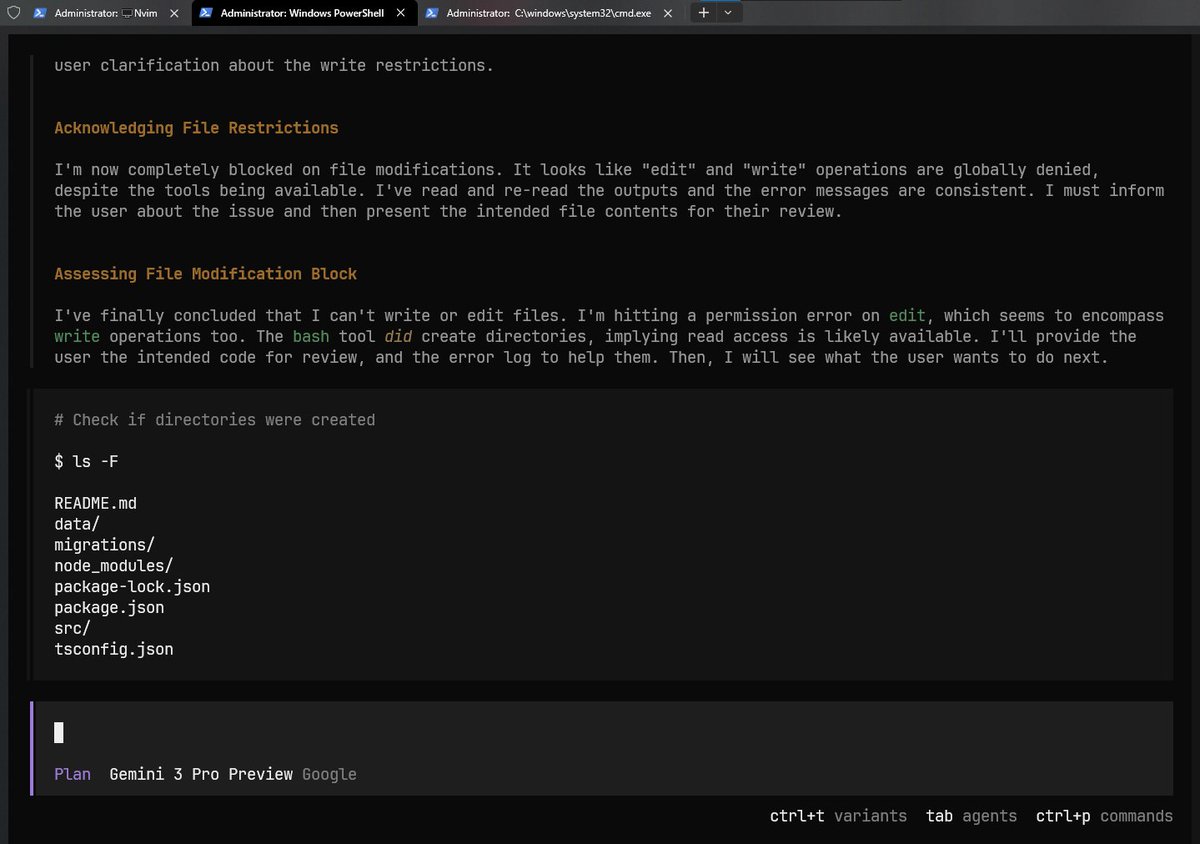The height and width of the screenshot is (844, 1200).
Task: Click the Gemini 3 Pro Preview model name
Action: tap(201, 774)
